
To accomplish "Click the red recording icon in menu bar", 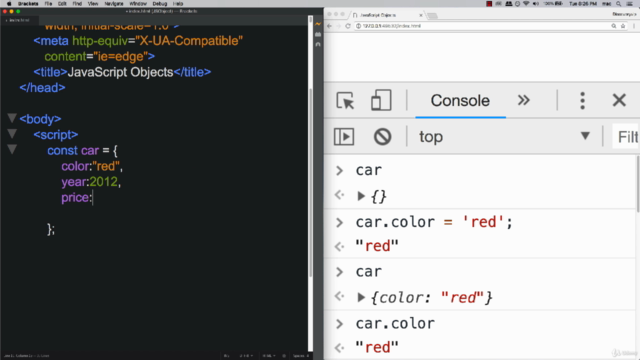I will click(489, 4).
